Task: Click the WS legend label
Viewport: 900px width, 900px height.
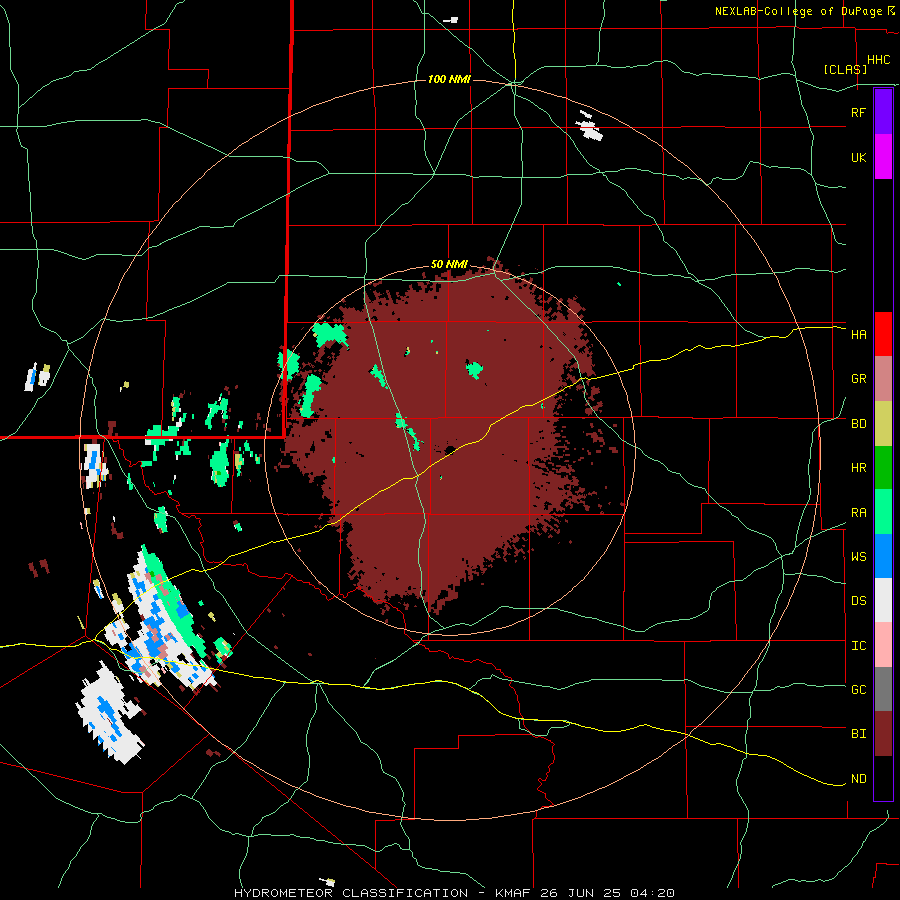Action: pos(858,557)
